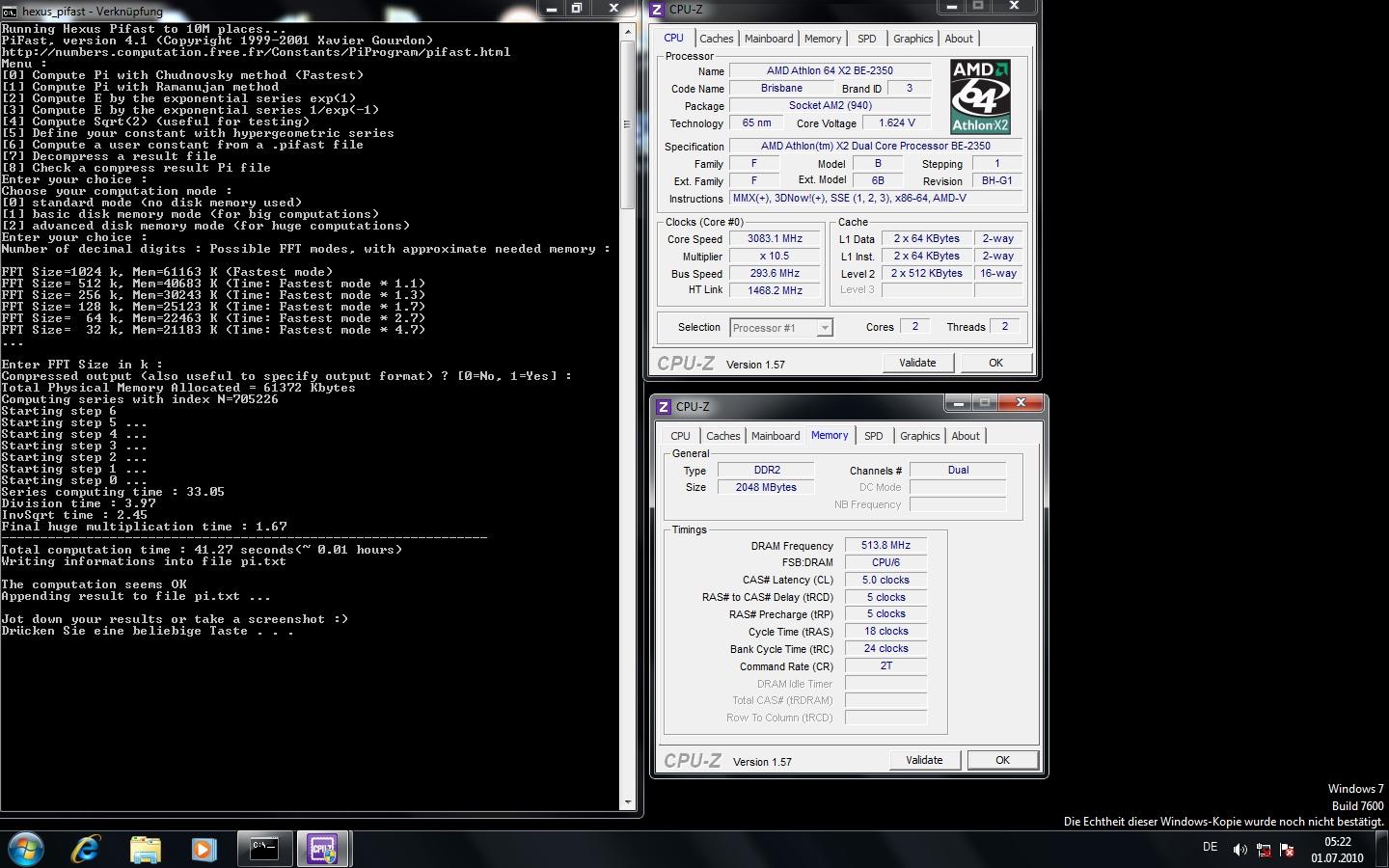Open Caches tab in upper CPU-Z window

click(717, 39)
